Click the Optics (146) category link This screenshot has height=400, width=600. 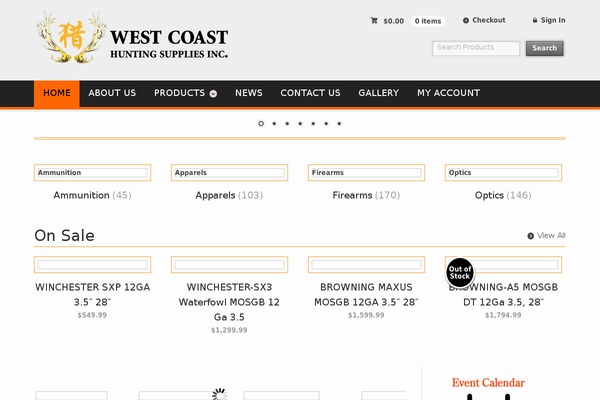pos(503,195)
